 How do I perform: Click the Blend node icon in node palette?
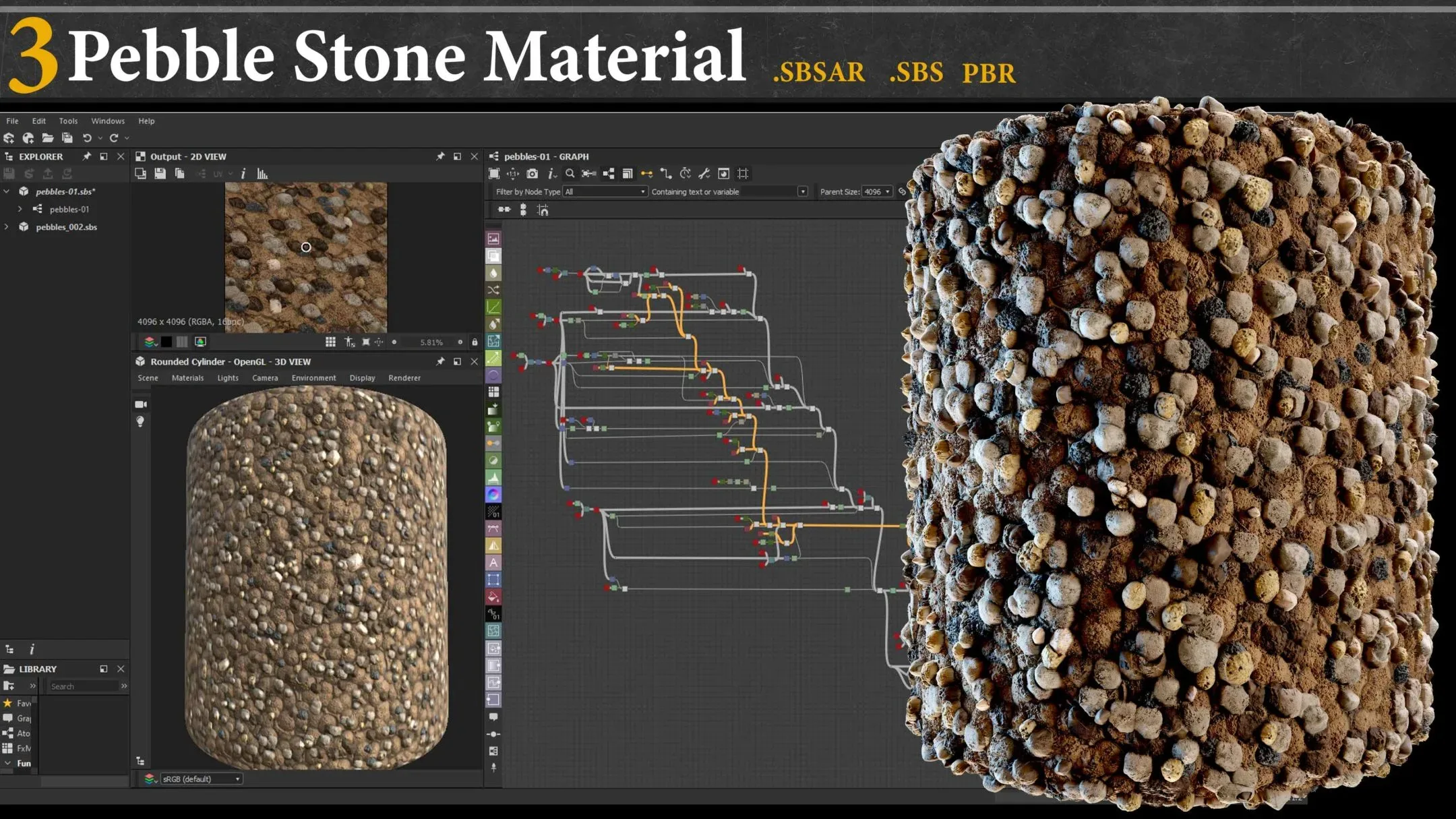(493, 256)
